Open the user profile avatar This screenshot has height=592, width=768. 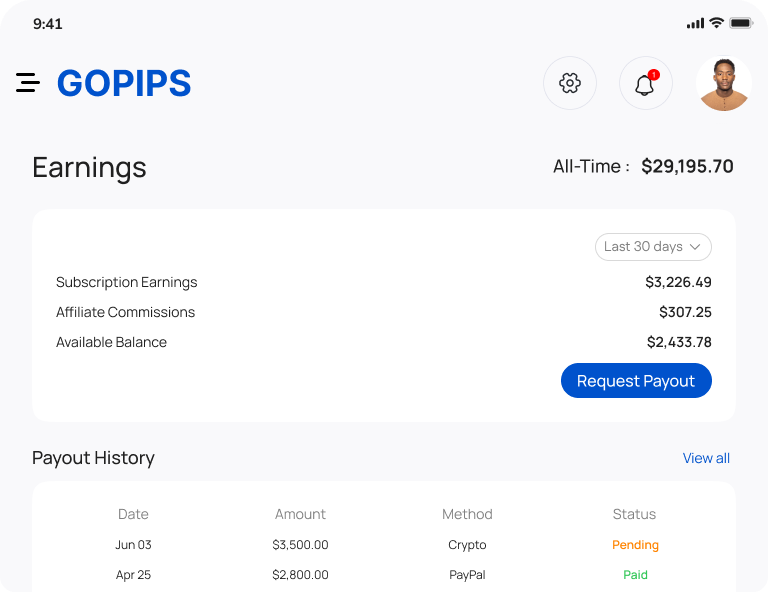coord(724,83)
